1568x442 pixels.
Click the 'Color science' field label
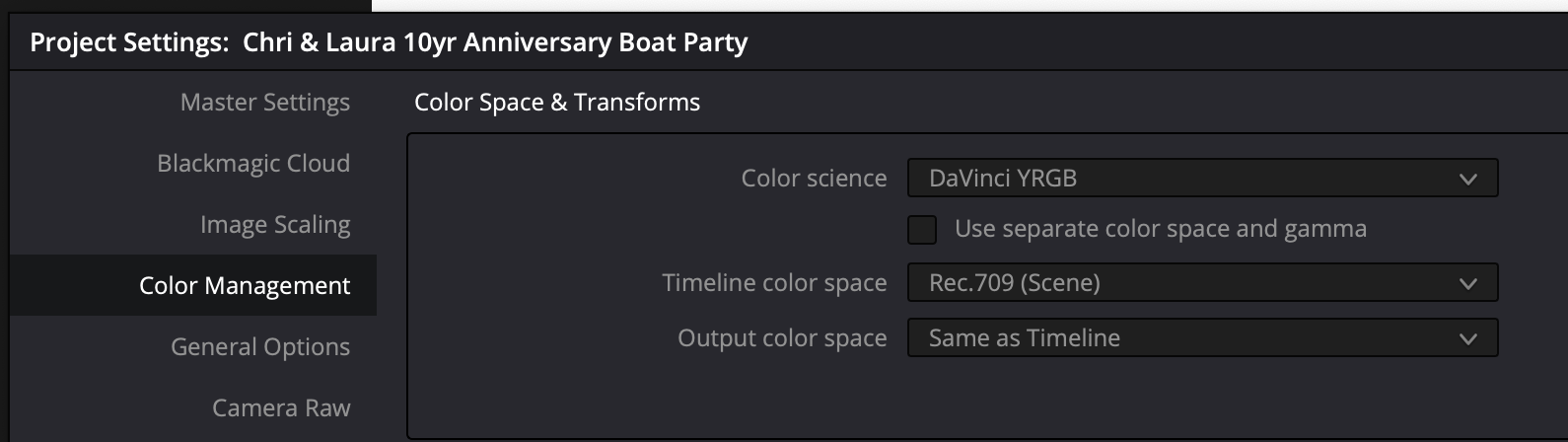point(814,179)
